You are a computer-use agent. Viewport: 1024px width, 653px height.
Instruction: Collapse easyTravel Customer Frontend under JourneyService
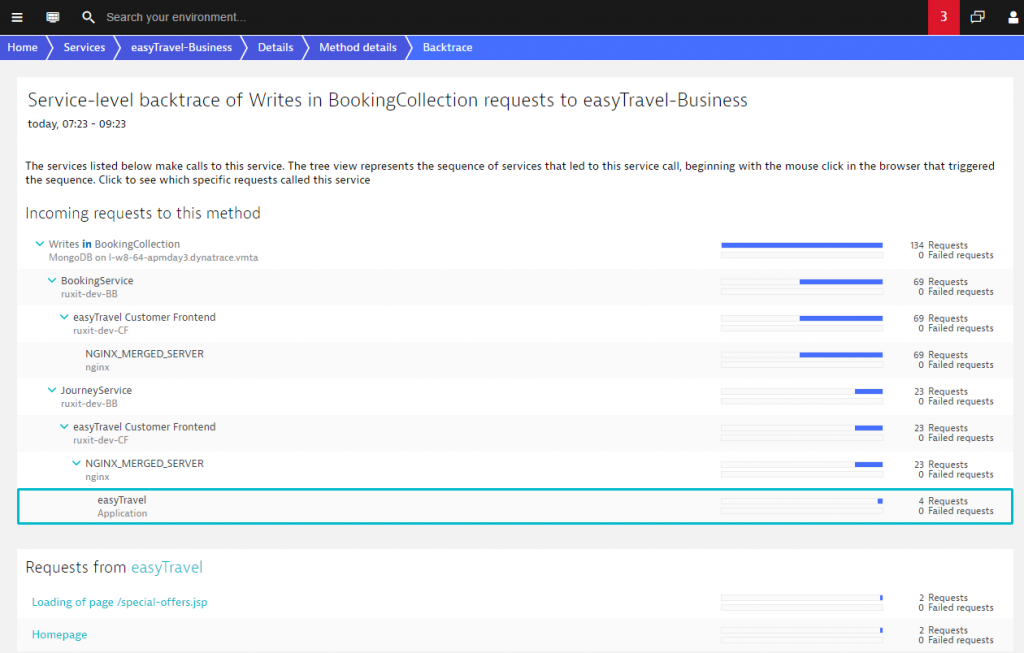click(x=64, y=426)
